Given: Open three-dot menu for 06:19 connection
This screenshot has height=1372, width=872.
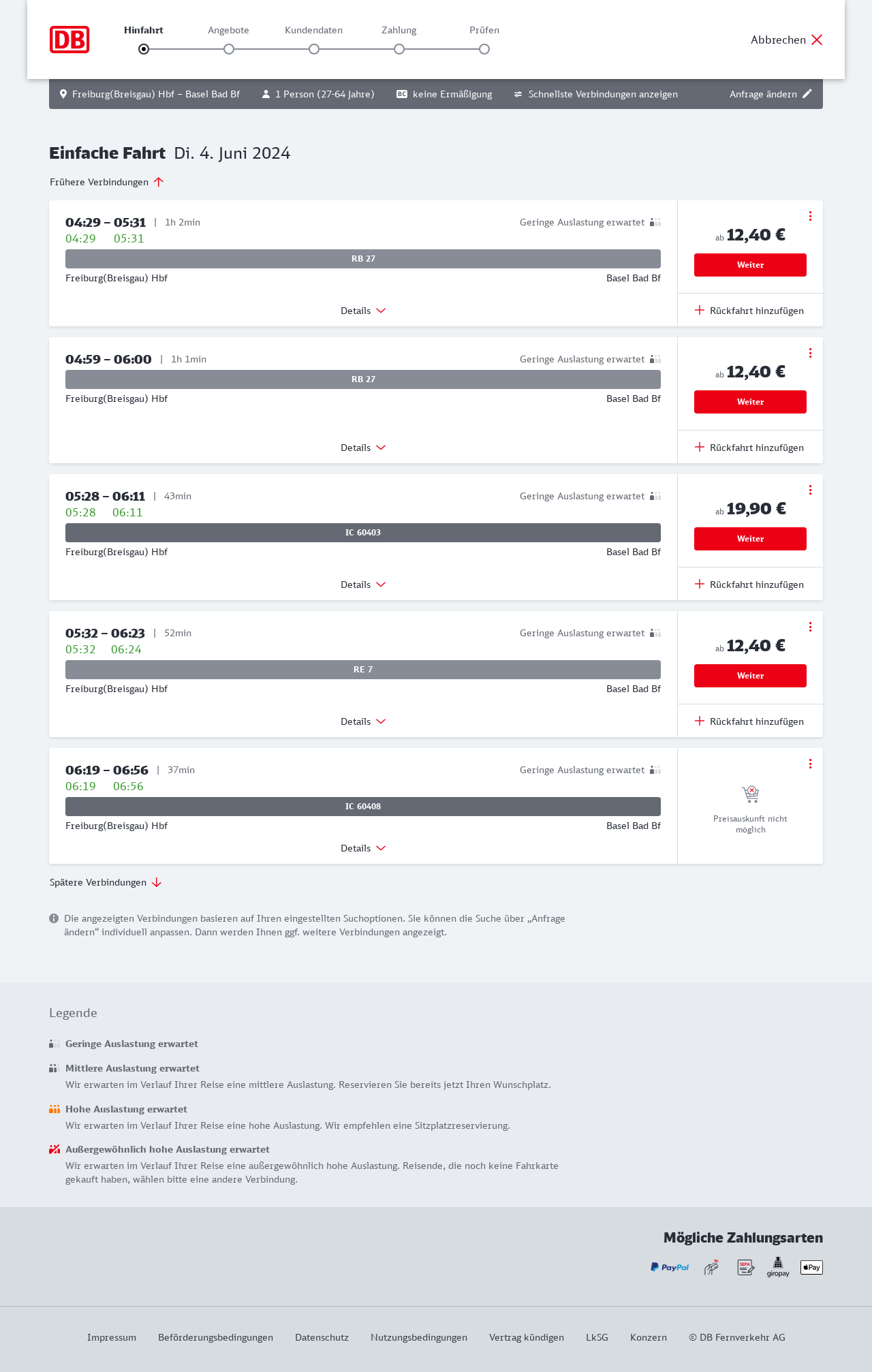Looking at the screenshot, I should [810, 764].
